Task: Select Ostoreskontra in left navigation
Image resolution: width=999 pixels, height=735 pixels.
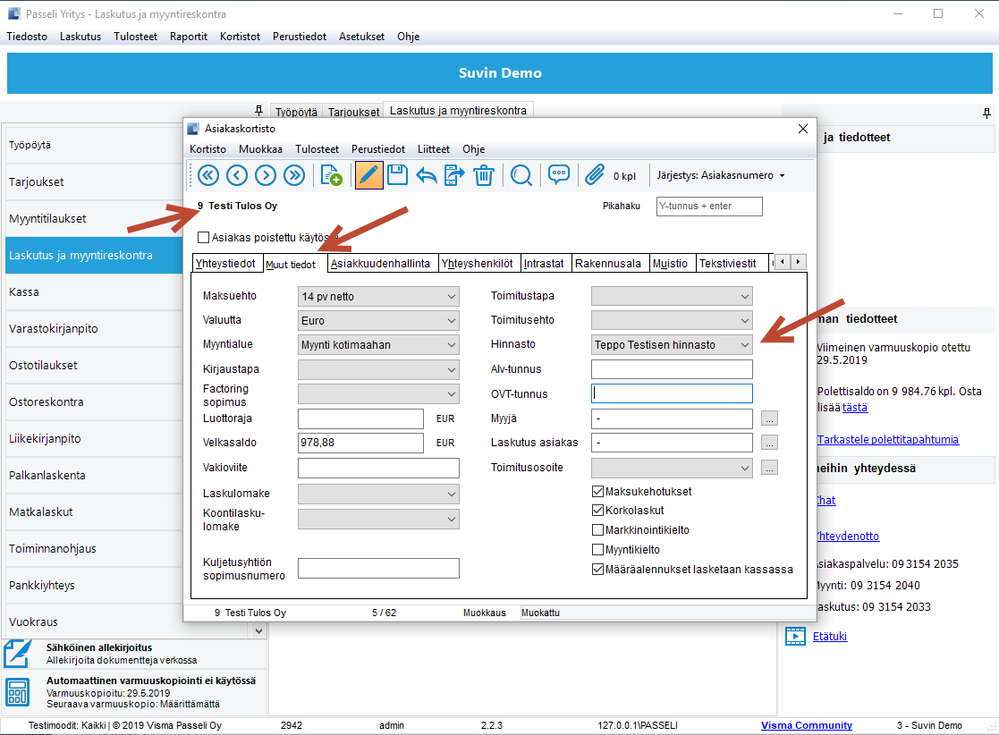Action: (95, 402)
